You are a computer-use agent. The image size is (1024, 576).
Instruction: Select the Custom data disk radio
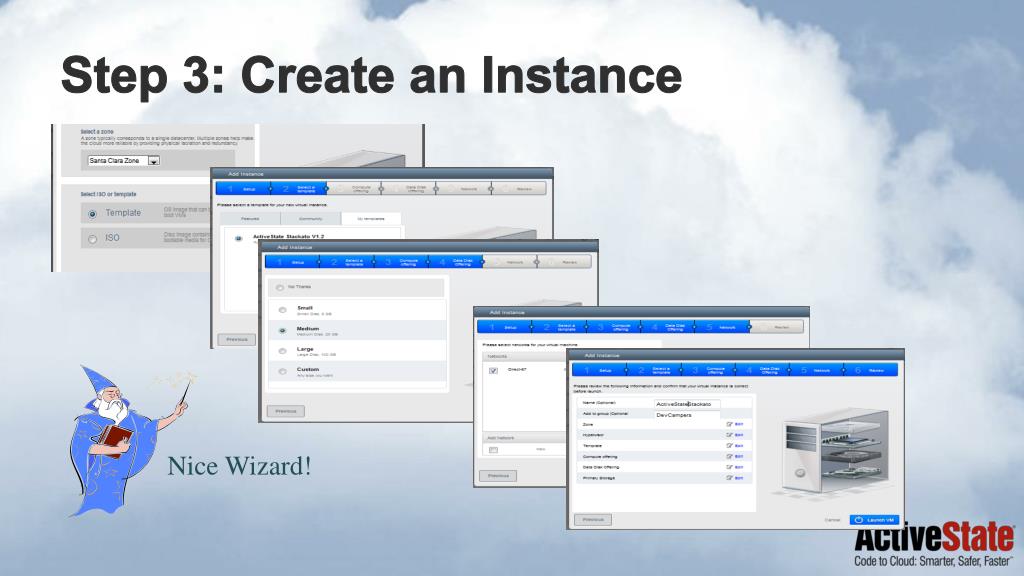(282, 372)
